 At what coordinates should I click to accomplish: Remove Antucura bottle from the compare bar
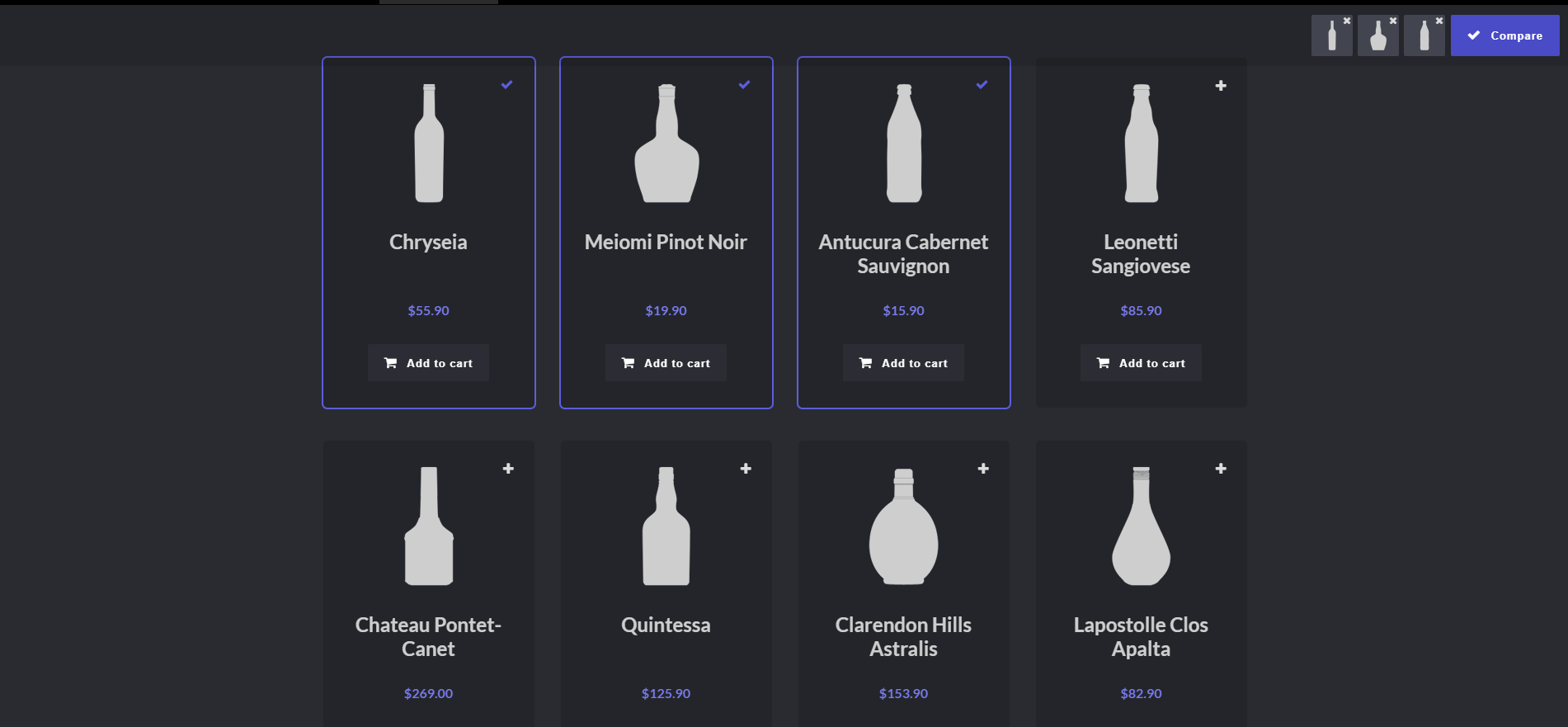pyautogui.click(x=1439, y=21)
